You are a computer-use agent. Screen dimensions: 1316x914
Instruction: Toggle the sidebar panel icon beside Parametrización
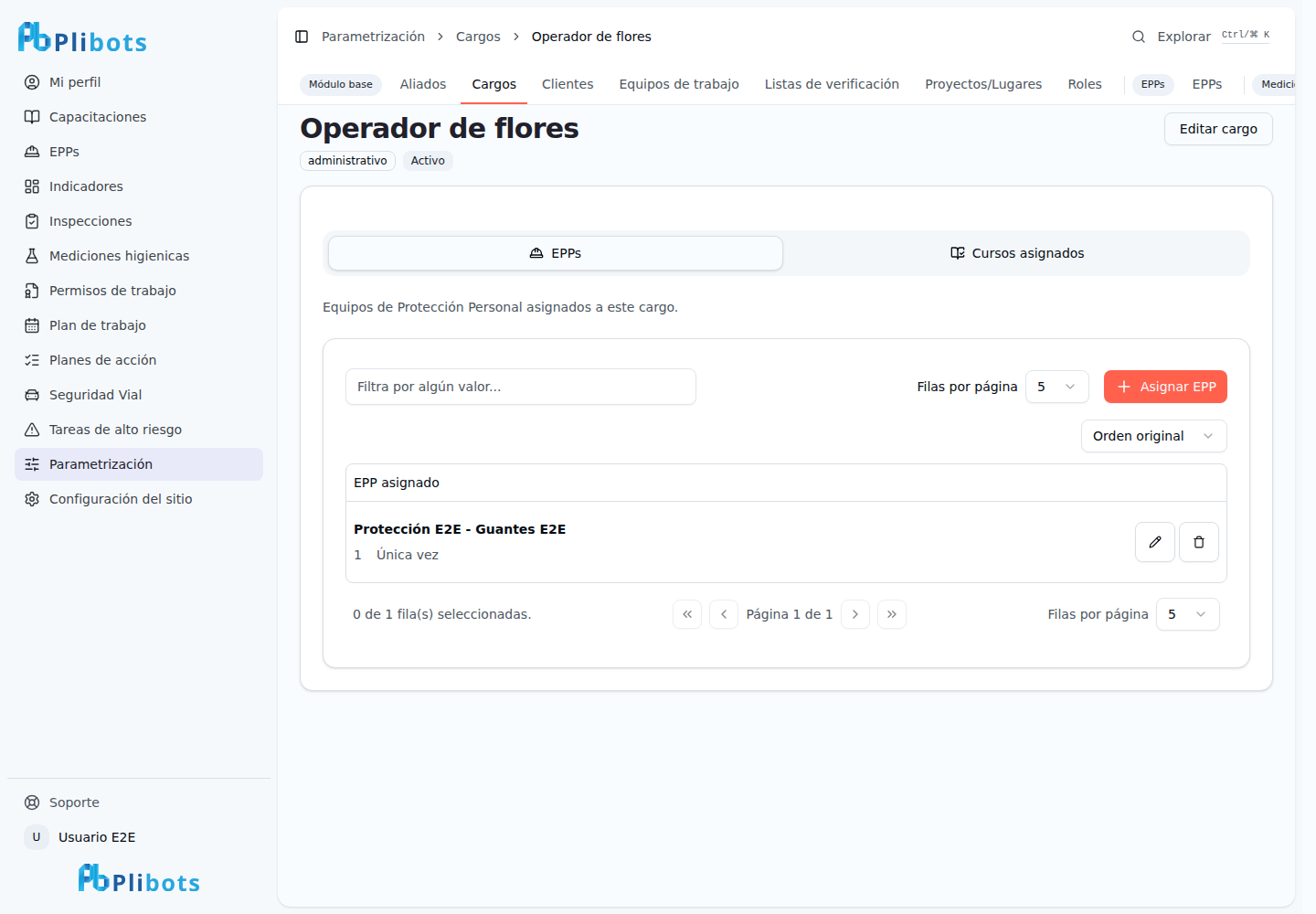[x=302, y=37]
